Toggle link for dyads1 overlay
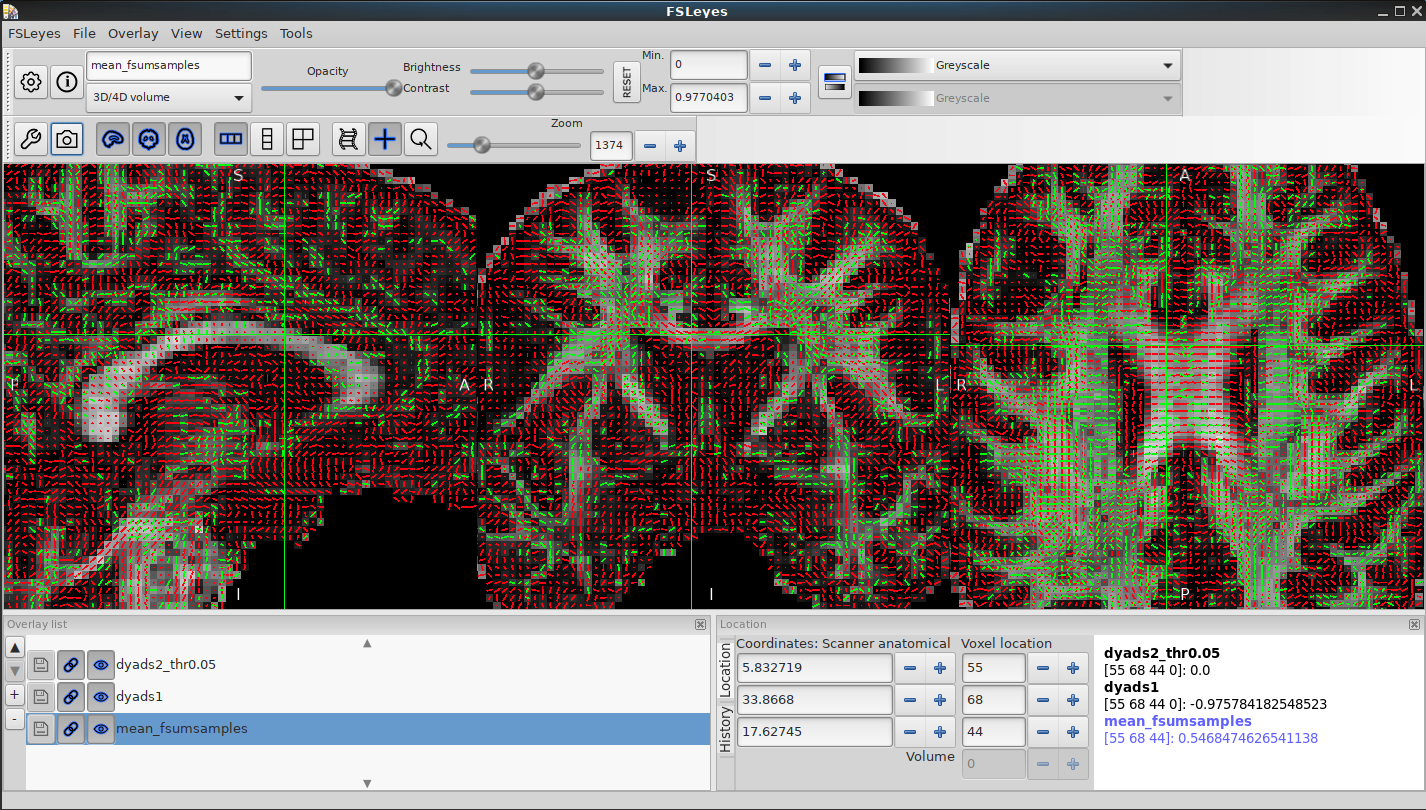1426x810 pixels. click(x=71, y=697)
